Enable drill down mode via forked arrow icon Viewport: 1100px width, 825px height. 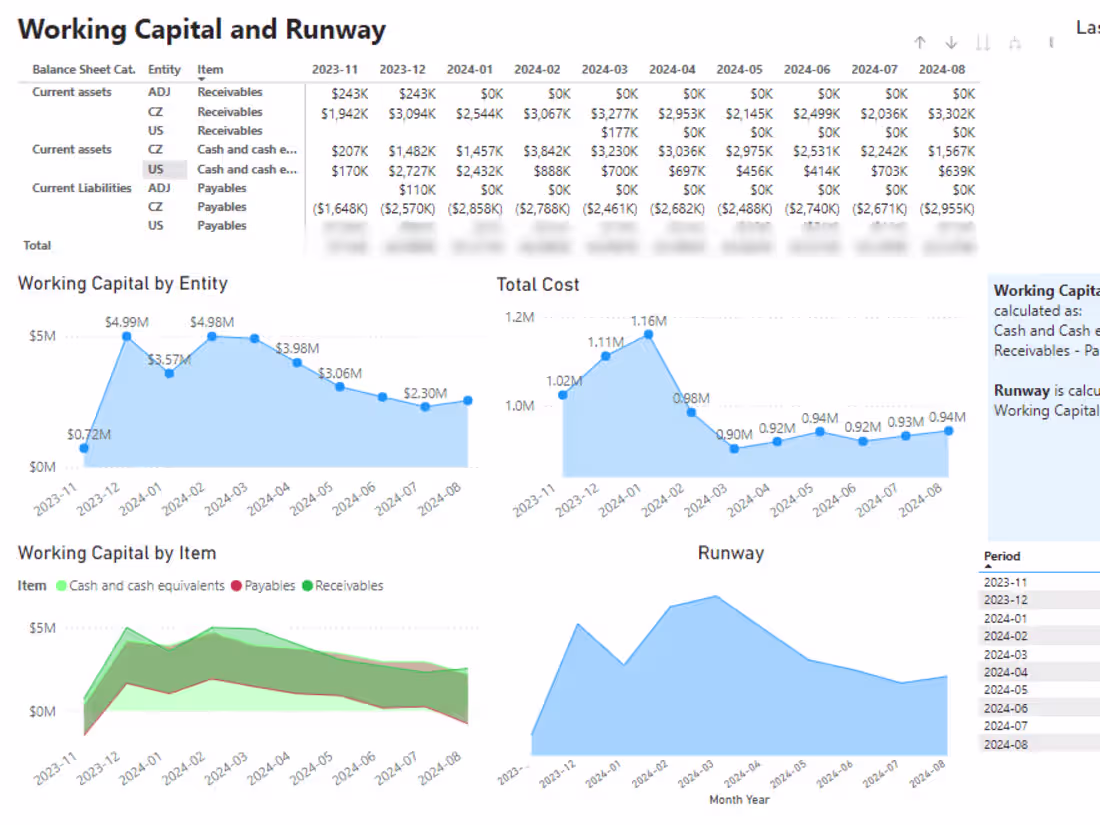tap(1014, 42)
